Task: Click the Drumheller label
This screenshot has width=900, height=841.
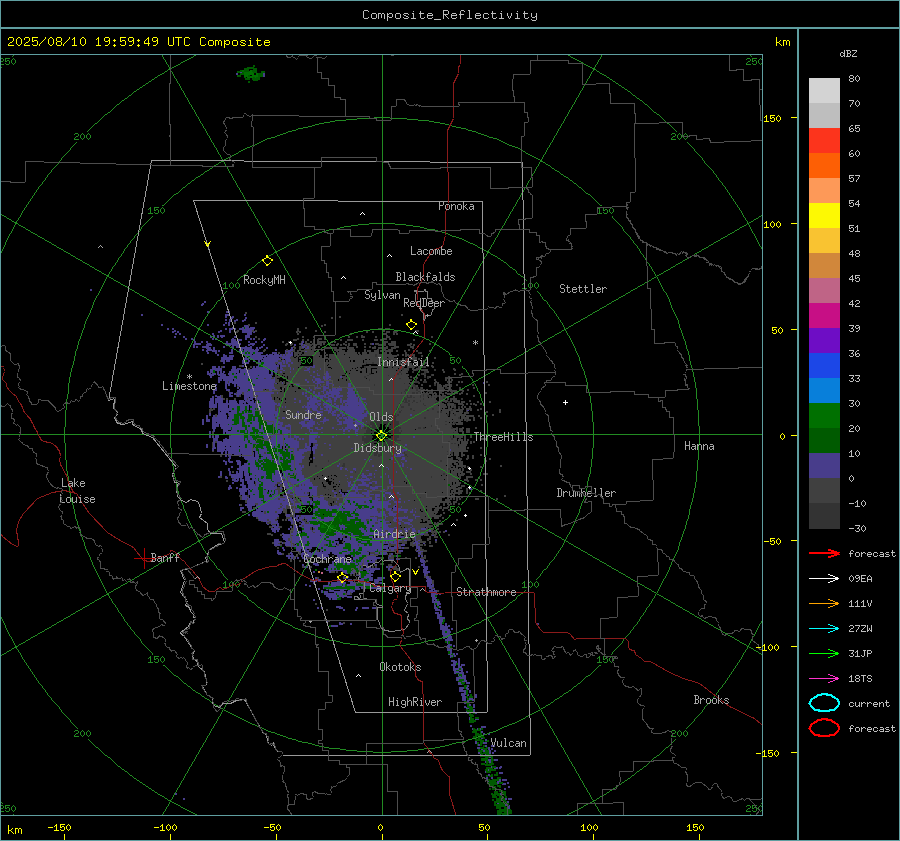Action: tap(586, 493)
